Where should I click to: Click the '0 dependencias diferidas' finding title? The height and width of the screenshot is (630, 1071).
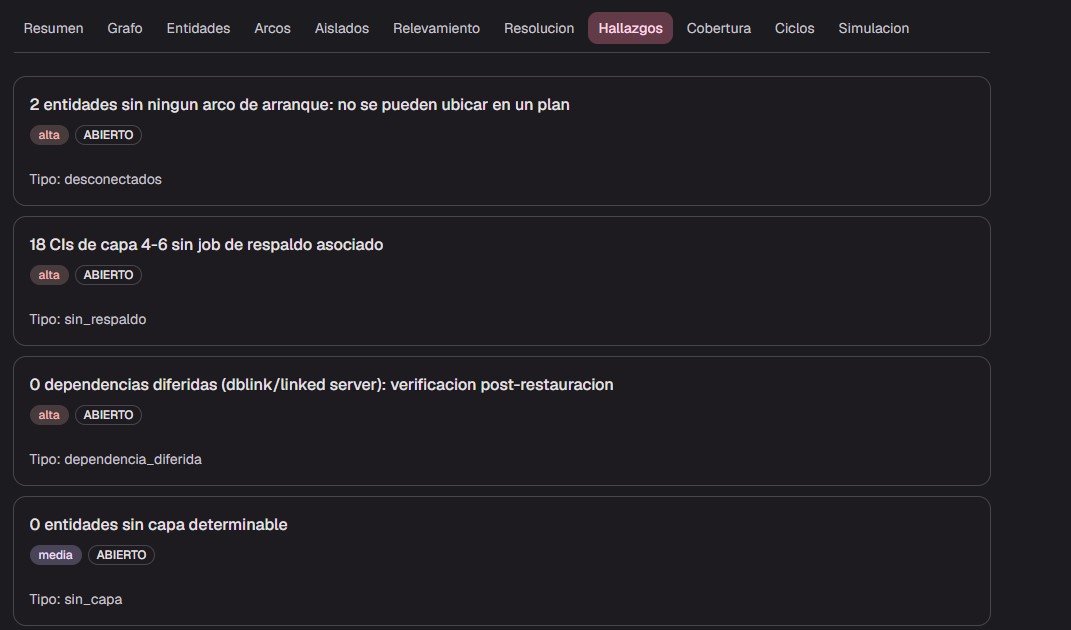click(321, 385)
